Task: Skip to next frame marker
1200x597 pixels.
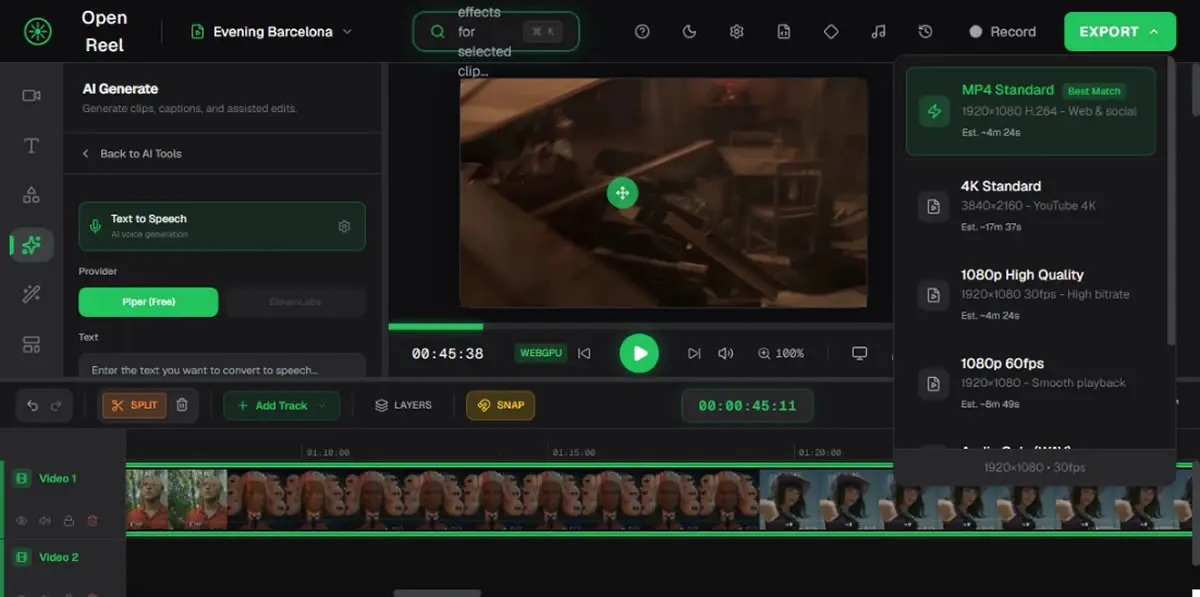Action: (694, 353)
